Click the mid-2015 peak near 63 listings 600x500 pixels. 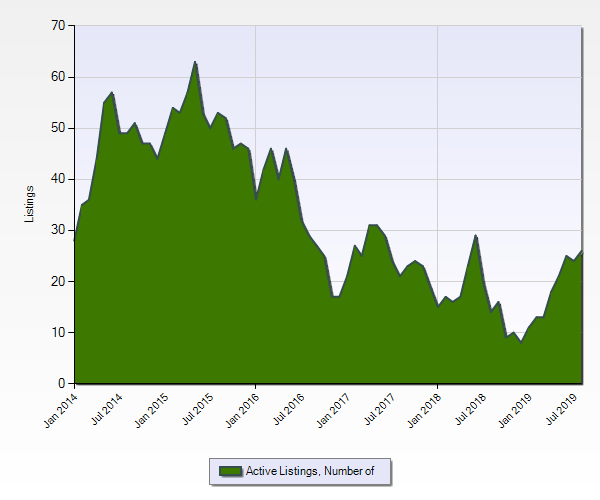pos(195,62)
